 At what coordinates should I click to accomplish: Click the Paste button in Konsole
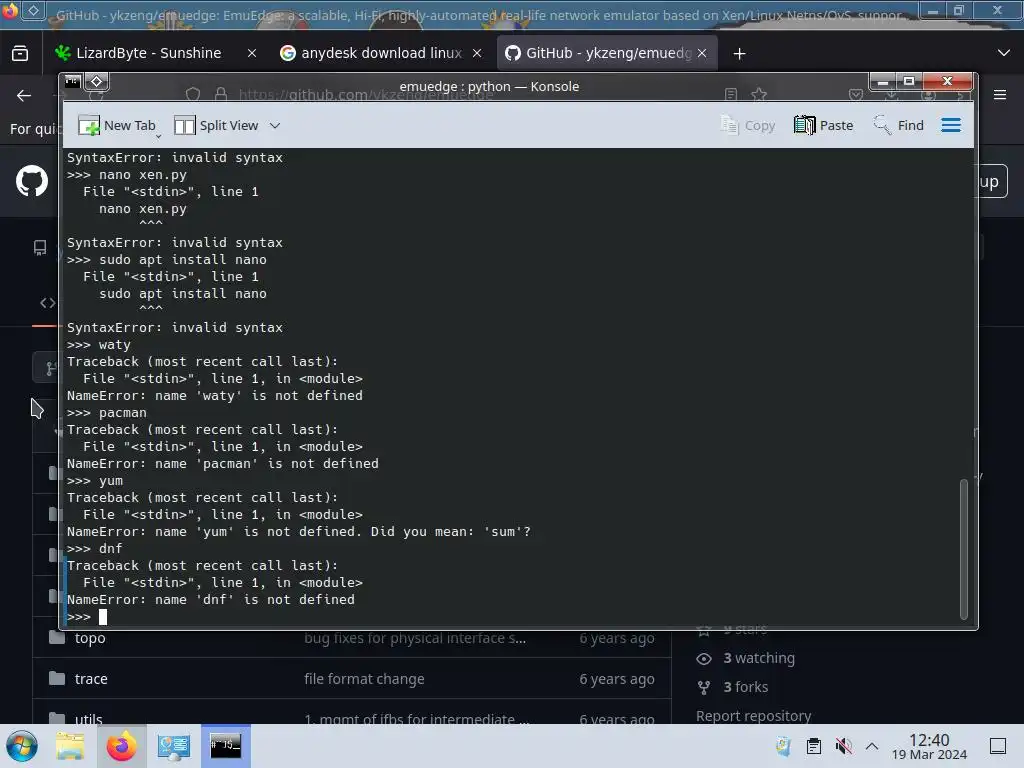(x=823, y=125)
